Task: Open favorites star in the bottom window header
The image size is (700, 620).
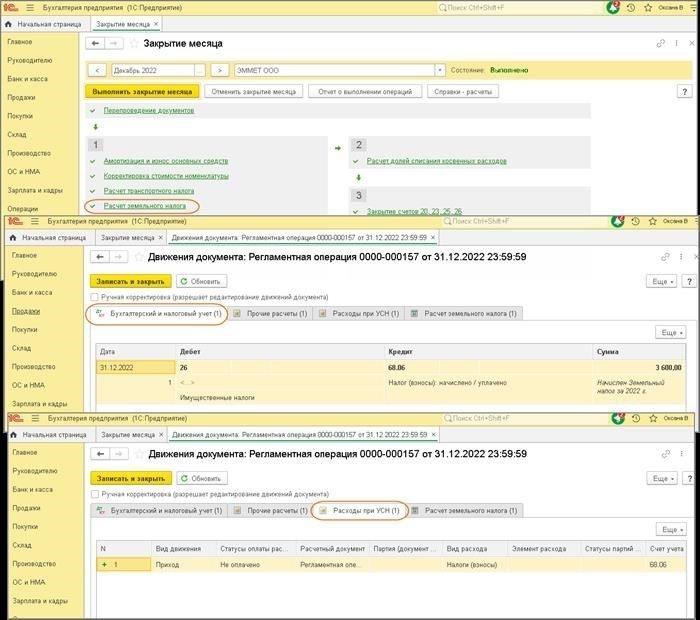Action: tap(653, 418)
